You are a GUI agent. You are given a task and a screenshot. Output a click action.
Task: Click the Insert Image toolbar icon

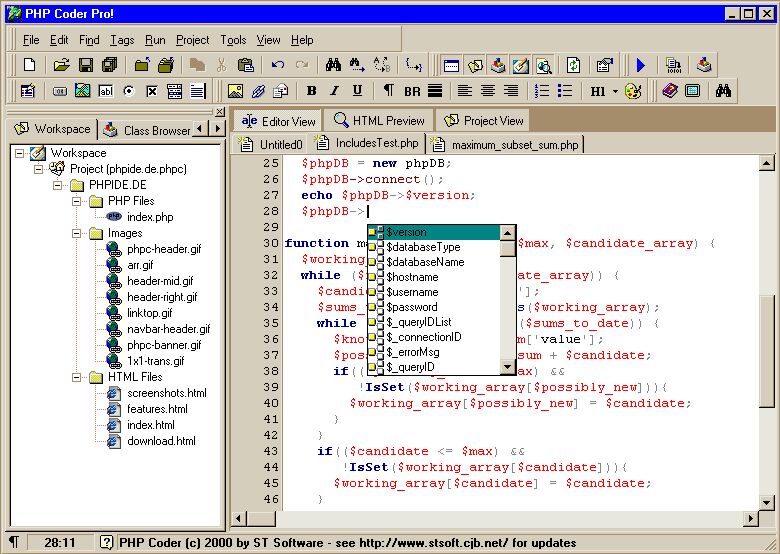coord(235,91)
